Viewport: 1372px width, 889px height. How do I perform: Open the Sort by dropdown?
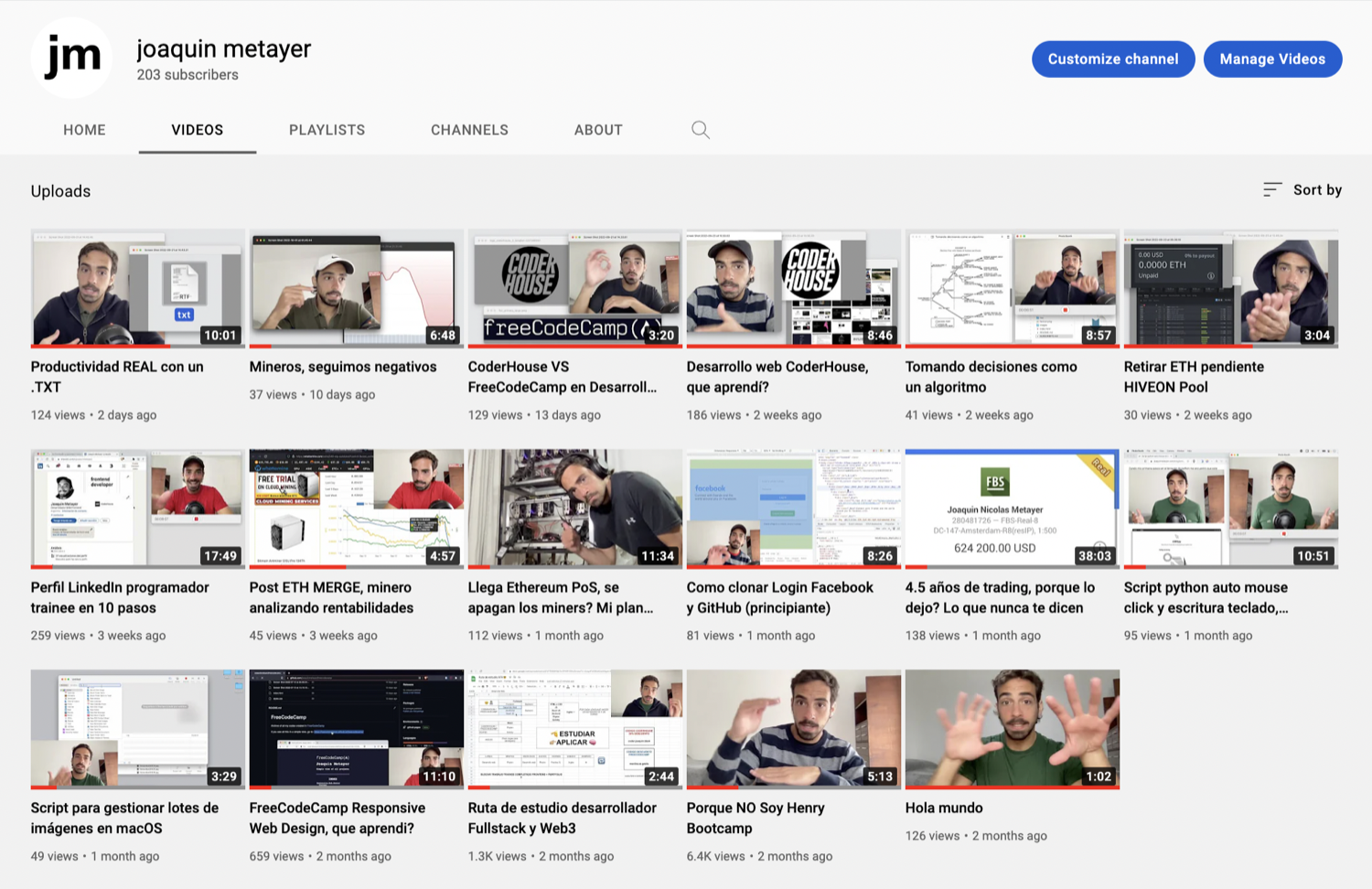(x=1302, y=190)
